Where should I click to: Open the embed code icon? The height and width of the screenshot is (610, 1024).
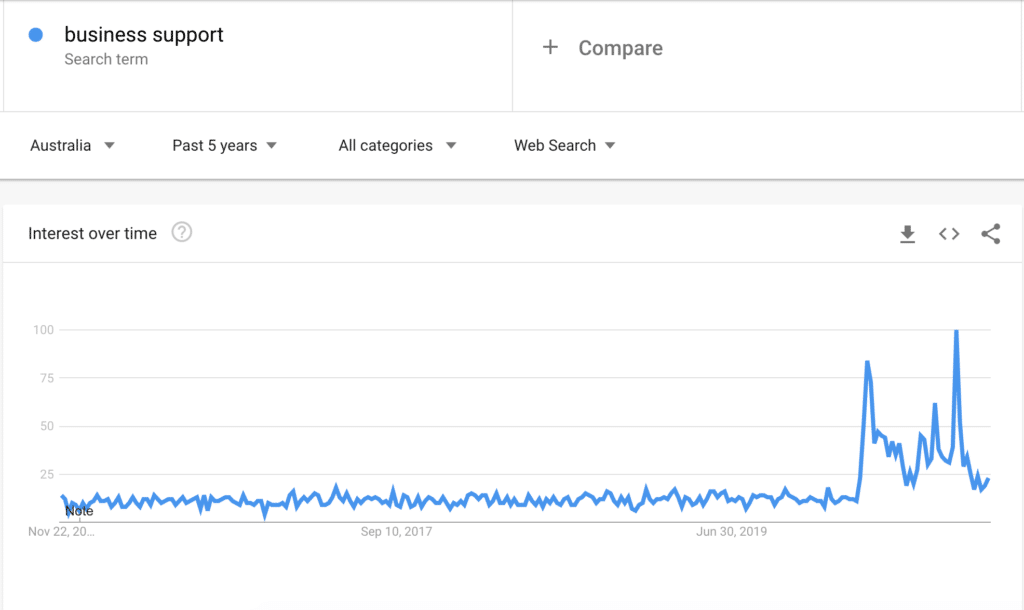pyautogui.click(x=949, y=234)
